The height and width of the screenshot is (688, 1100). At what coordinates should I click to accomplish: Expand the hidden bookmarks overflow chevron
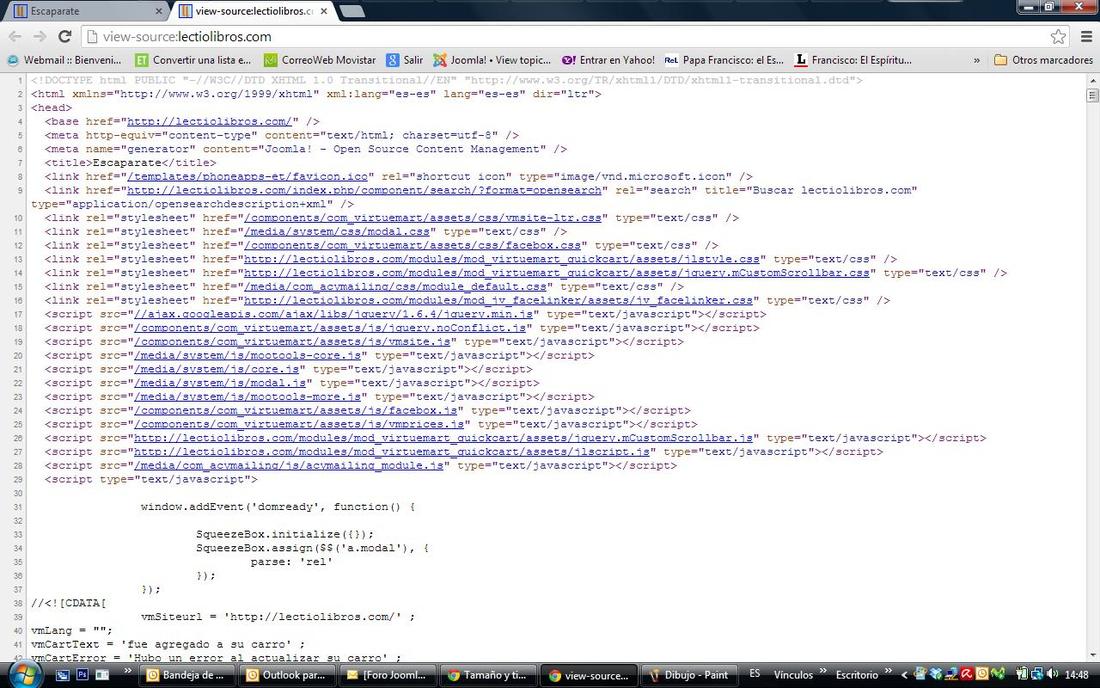tap(977, 60)
